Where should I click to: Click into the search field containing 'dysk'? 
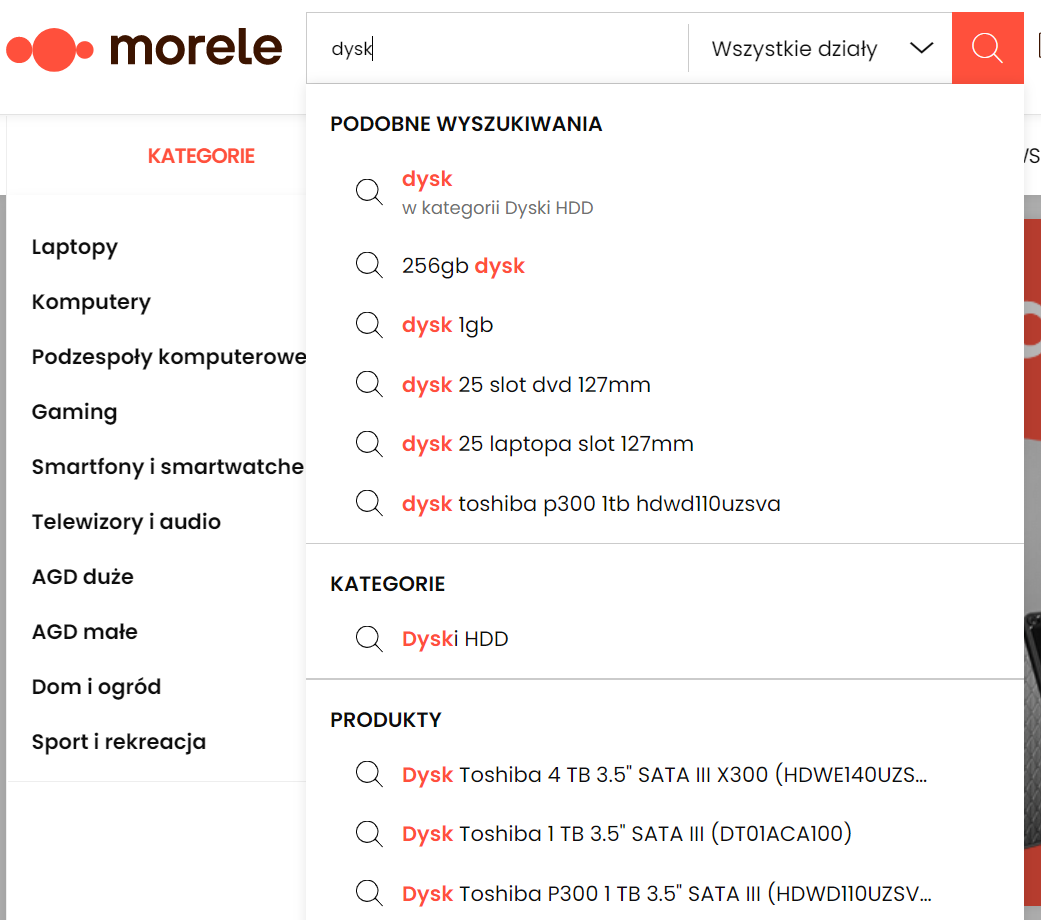[x=500, y=48]
